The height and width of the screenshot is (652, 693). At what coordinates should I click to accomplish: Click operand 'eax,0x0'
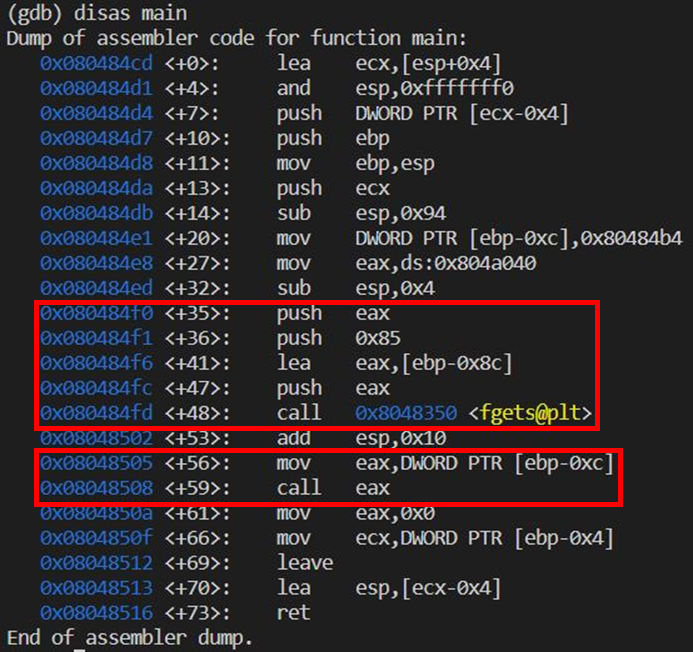[395, 514]
